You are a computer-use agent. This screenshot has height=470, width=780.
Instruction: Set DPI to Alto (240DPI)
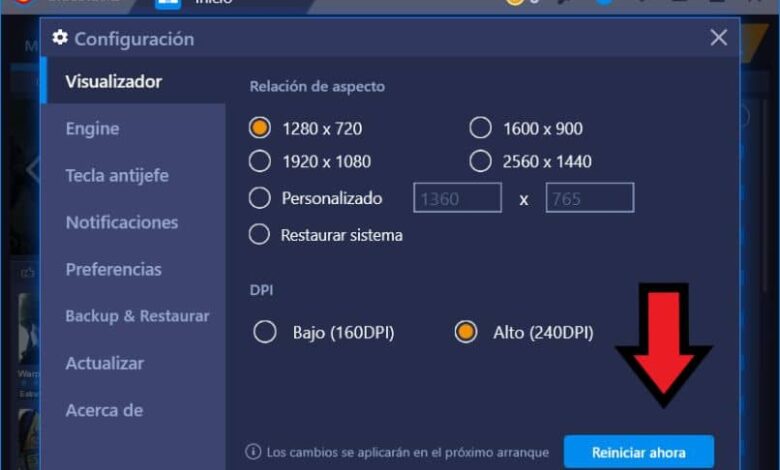coord(465,332)
